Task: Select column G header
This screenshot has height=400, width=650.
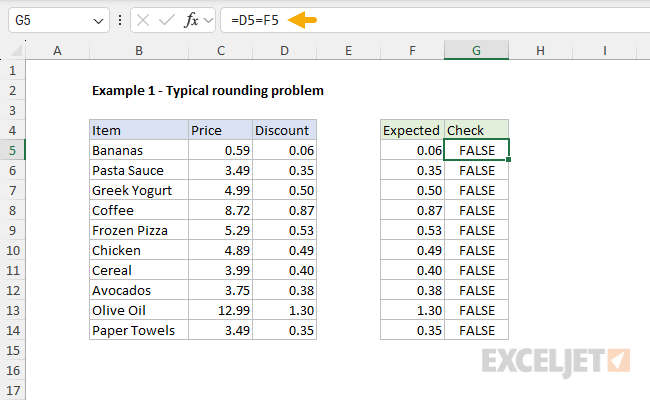Action: pos(476,51)
